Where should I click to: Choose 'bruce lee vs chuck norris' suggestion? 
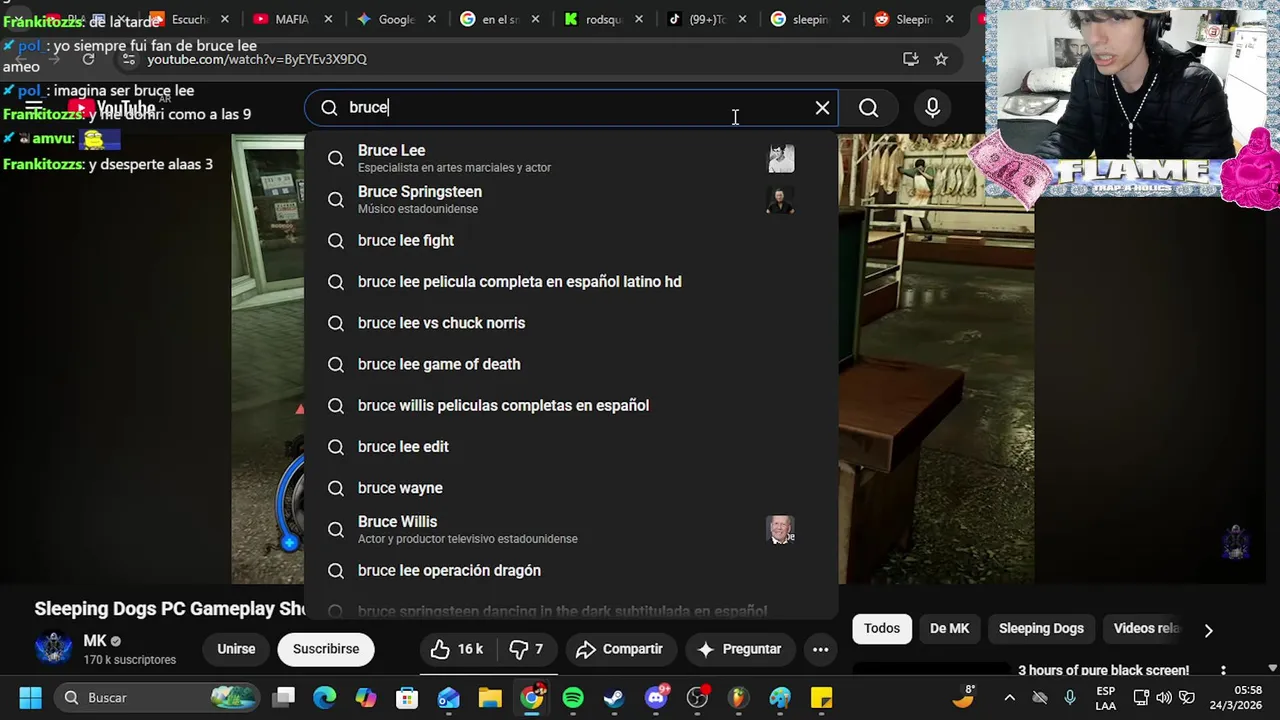pyautogui.click(x=571, y=323)
